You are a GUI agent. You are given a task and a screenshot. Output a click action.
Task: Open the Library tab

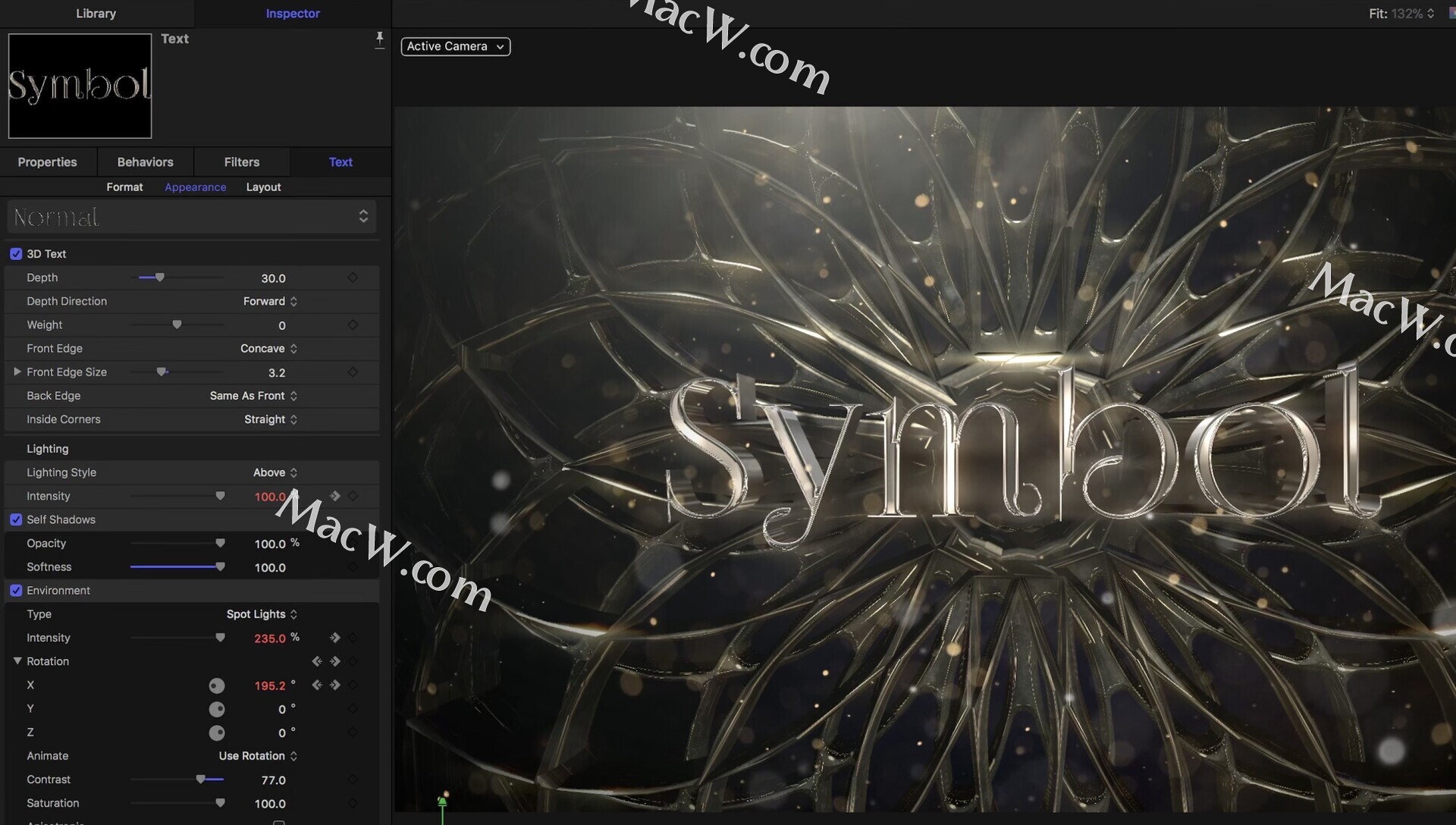pos(96,14)
